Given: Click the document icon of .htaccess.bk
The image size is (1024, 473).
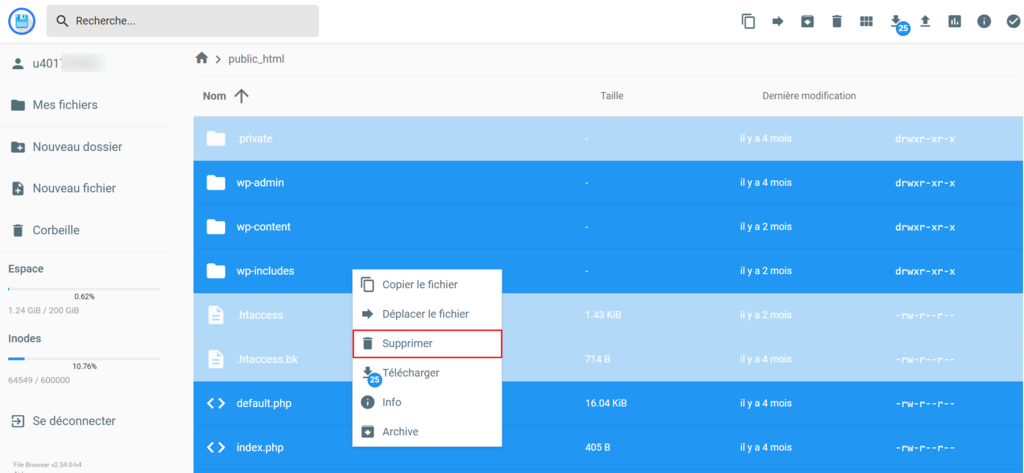Looking at the screenshot, I should pos(216,359).
